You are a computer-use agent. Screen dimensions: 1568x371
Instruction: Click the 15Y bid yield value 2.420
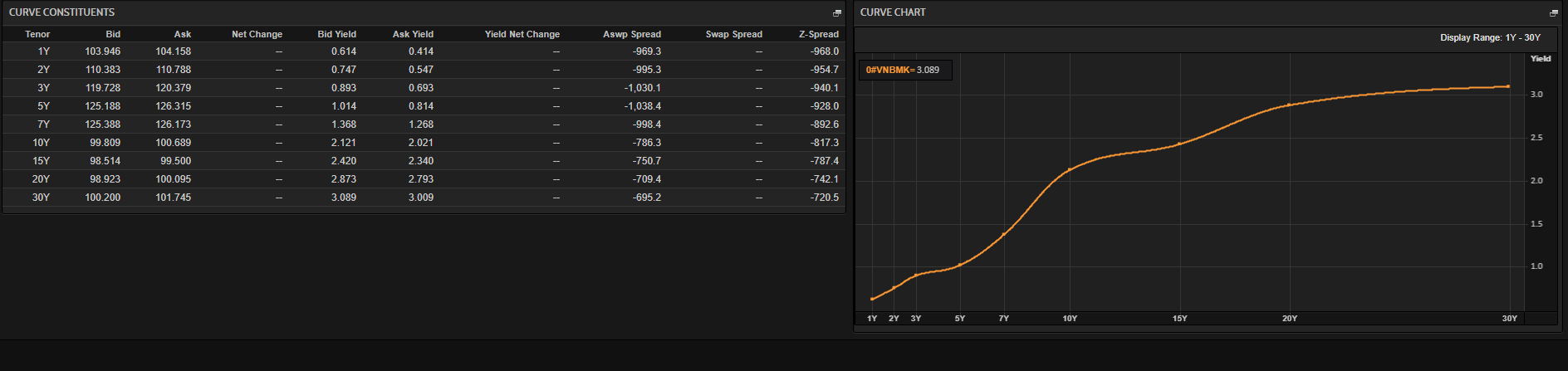tap(343, 161)
